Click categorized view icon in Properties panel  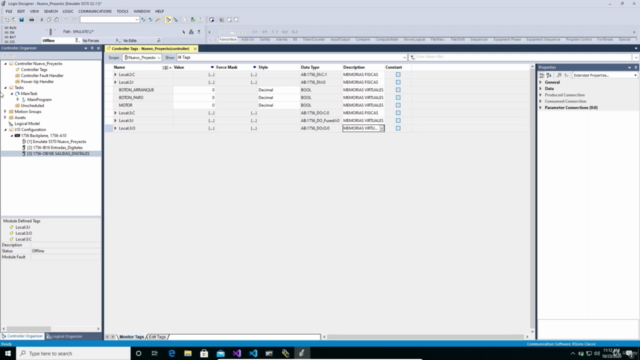tap(542, 76)
